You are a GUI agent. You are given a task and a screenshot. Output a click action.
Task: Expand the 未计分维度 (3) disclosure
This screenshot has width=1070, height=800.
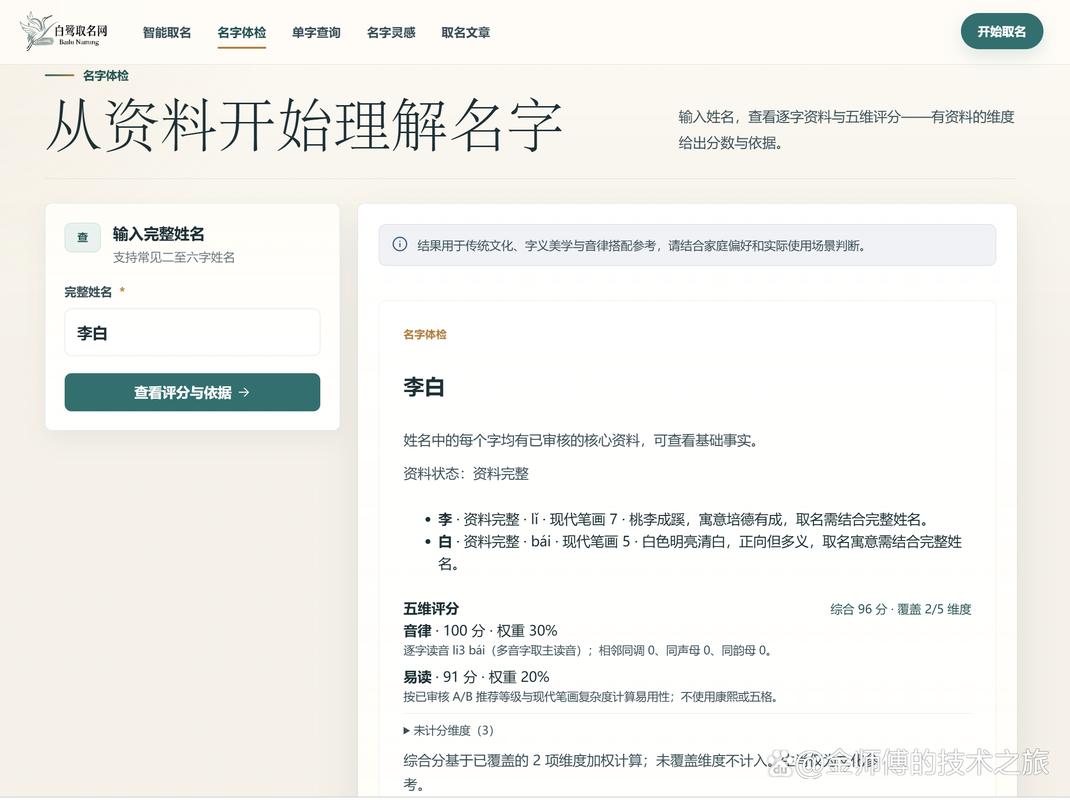[x=448, y=730]
